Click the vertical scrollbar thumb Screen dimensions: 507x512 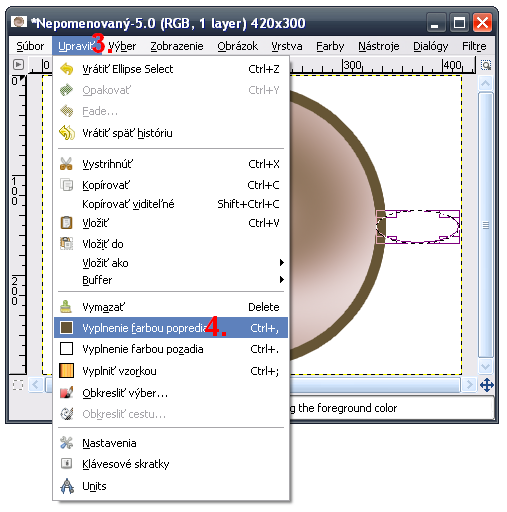(x=486, y=225)
